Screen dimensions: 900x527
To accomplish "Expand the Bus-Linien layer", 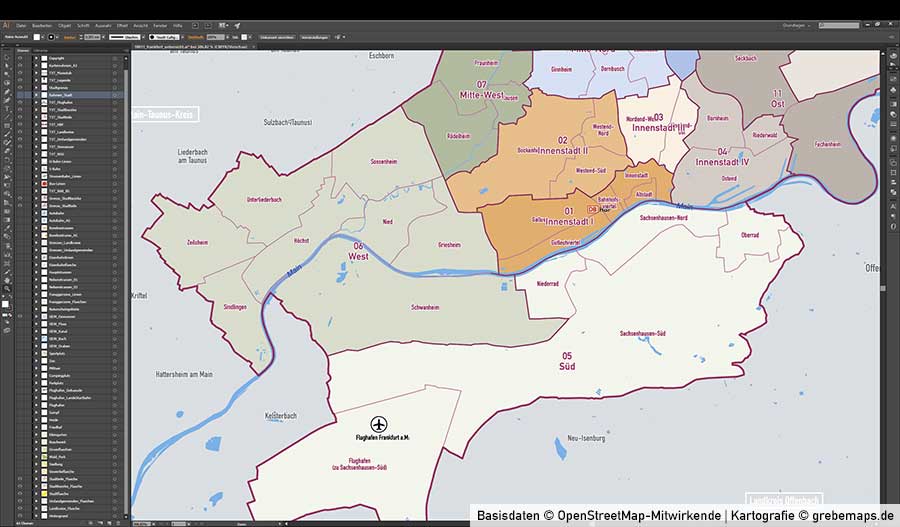I will [36, 184].
